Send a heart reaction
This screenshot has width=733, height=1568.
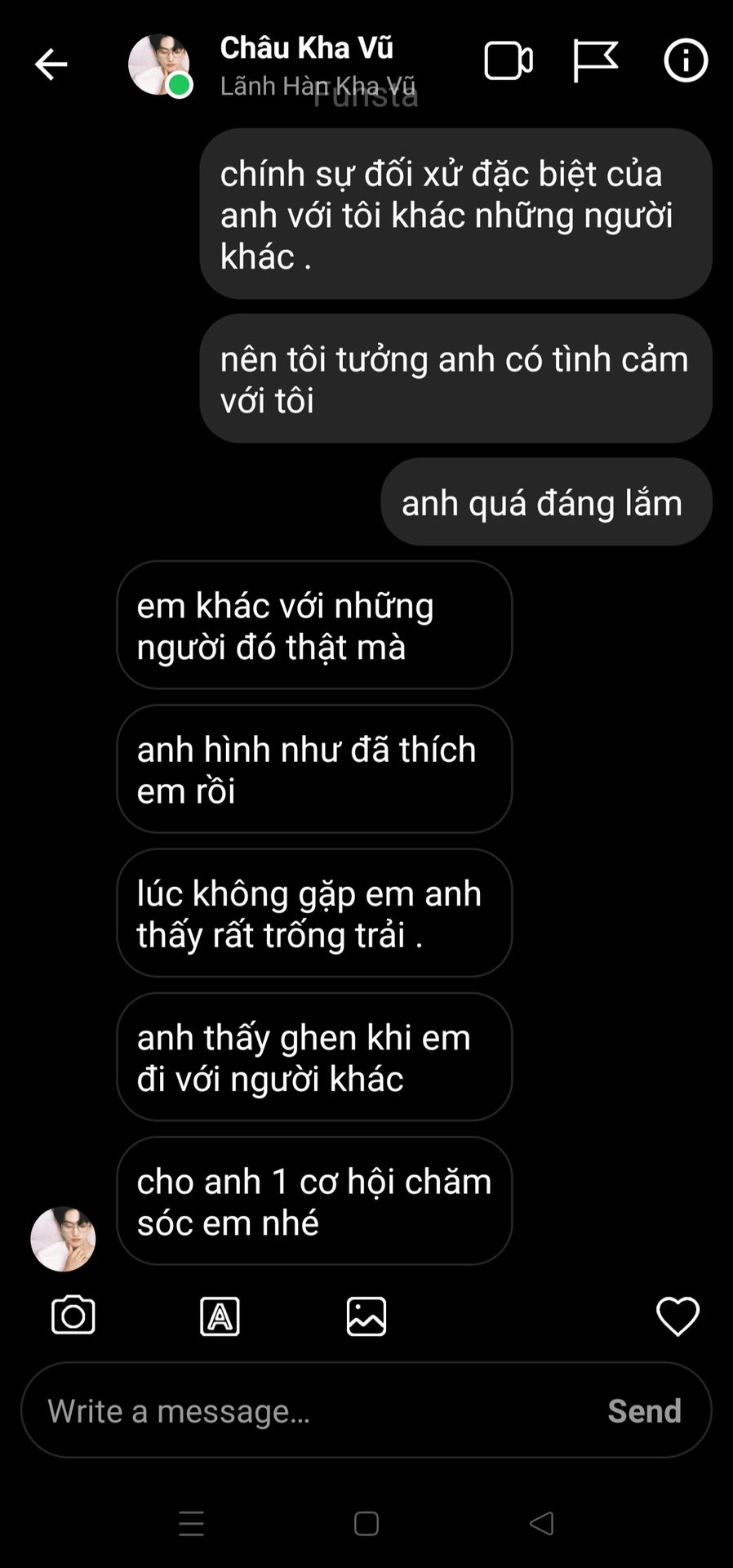click(678, 1316)
